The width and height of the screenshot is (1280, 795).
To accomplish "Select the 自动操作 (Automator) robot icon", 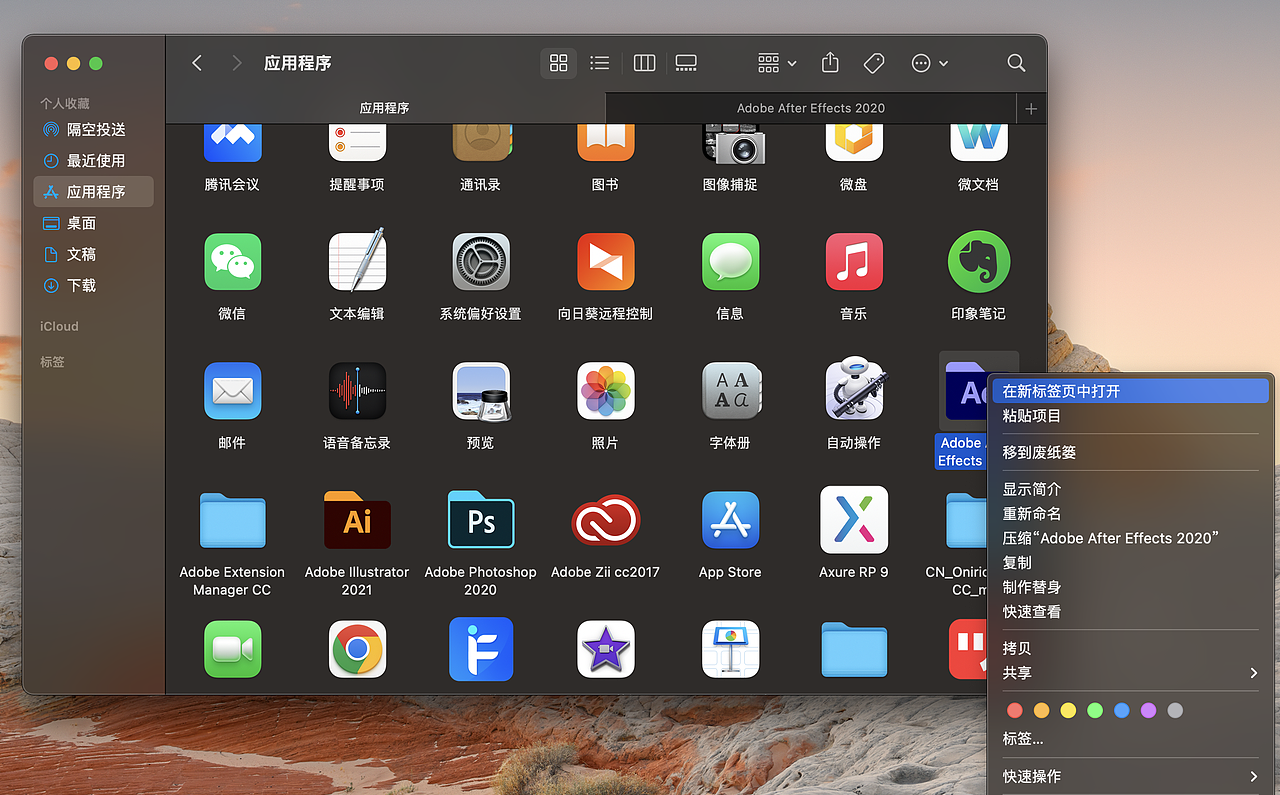I will pyautogui.click(x=854, y=389).
